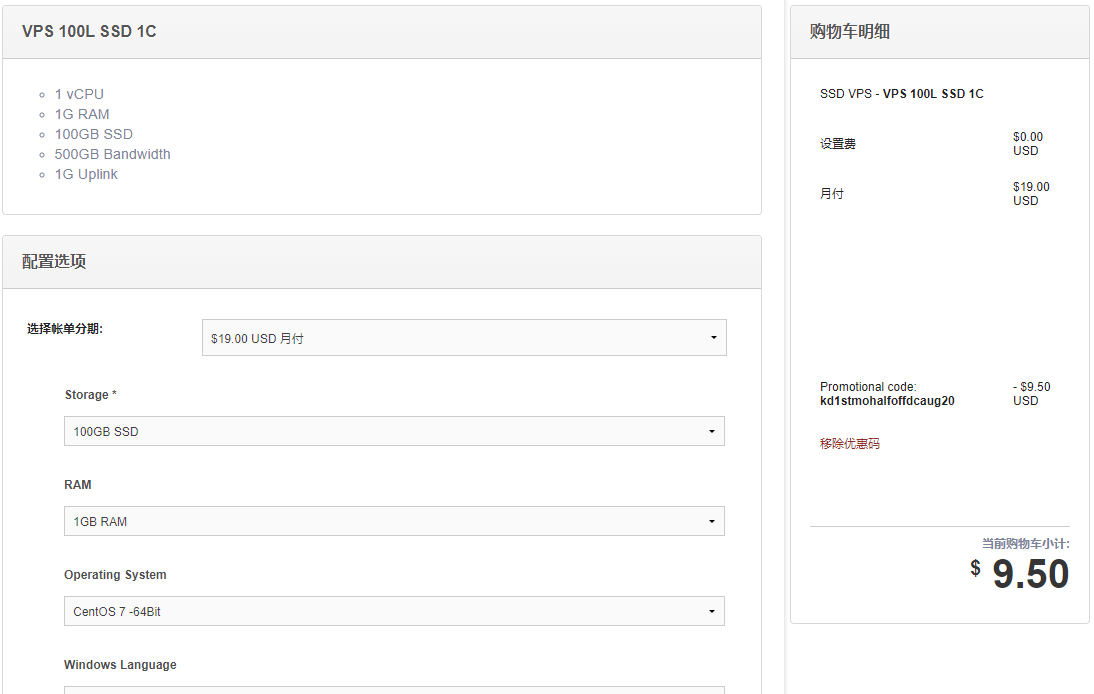Open the Operating System dropdown showing CentOS 7

tap(393, 611)
